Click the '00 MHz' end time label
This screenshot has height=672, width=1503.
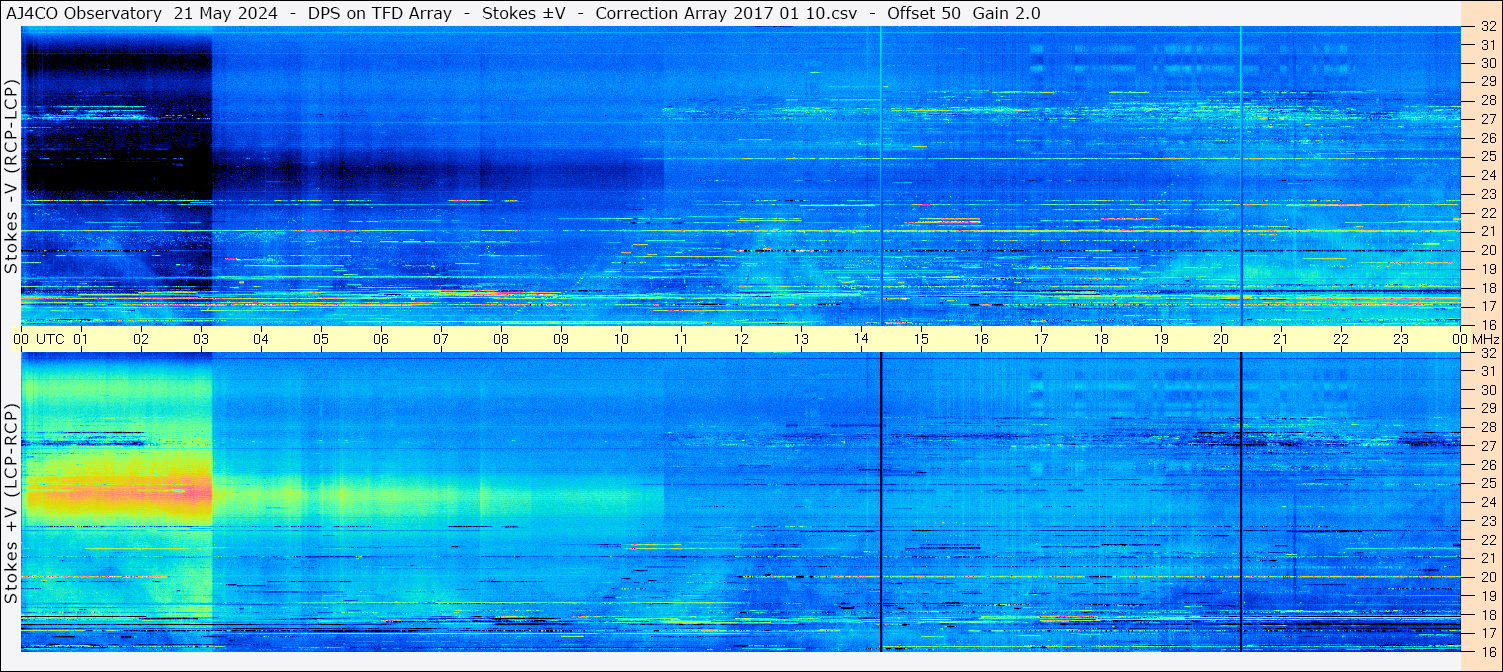pyautogui.click(x=1475, y=339)
